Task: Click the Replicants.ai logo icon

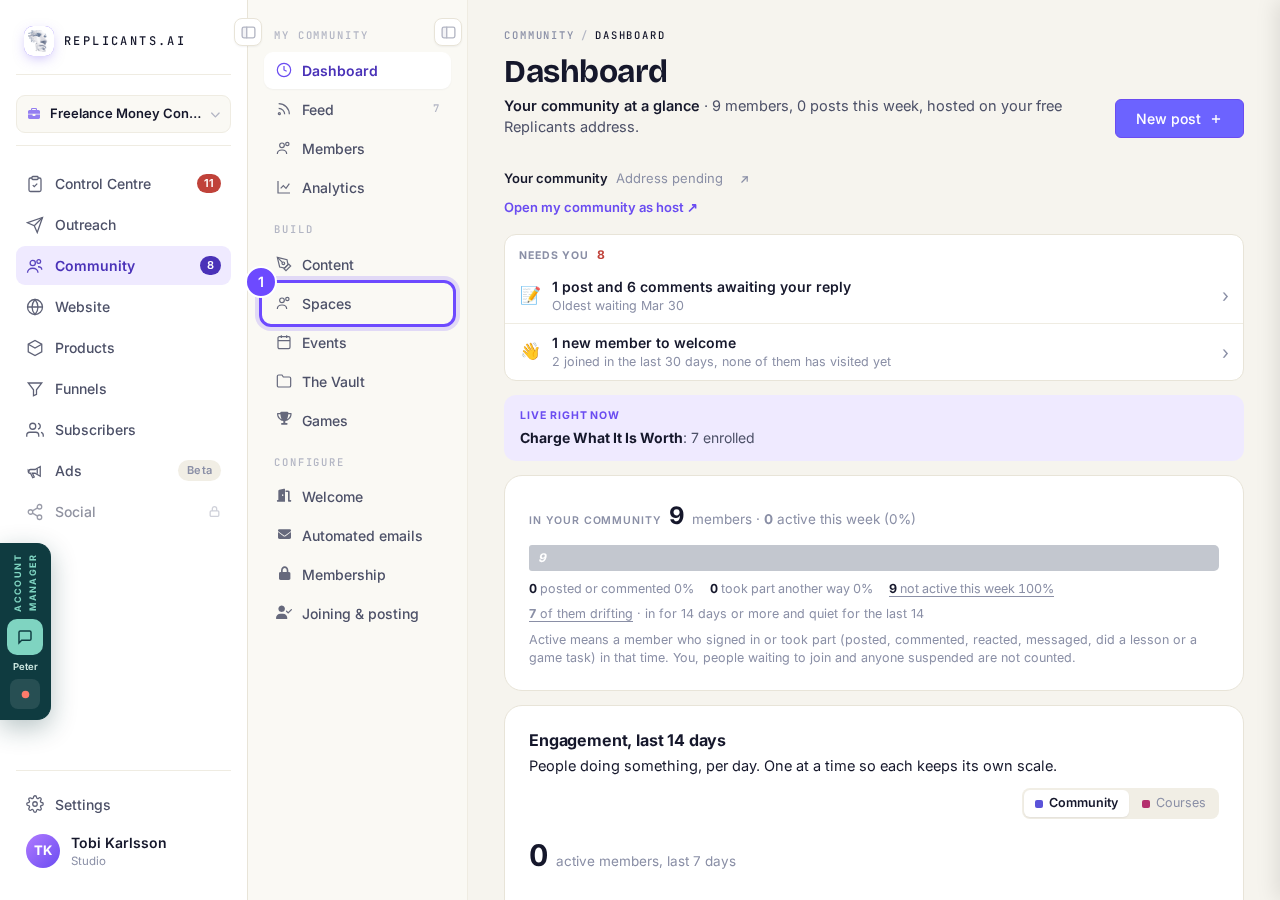Action: pyautogui.click(x=39, y=41)
